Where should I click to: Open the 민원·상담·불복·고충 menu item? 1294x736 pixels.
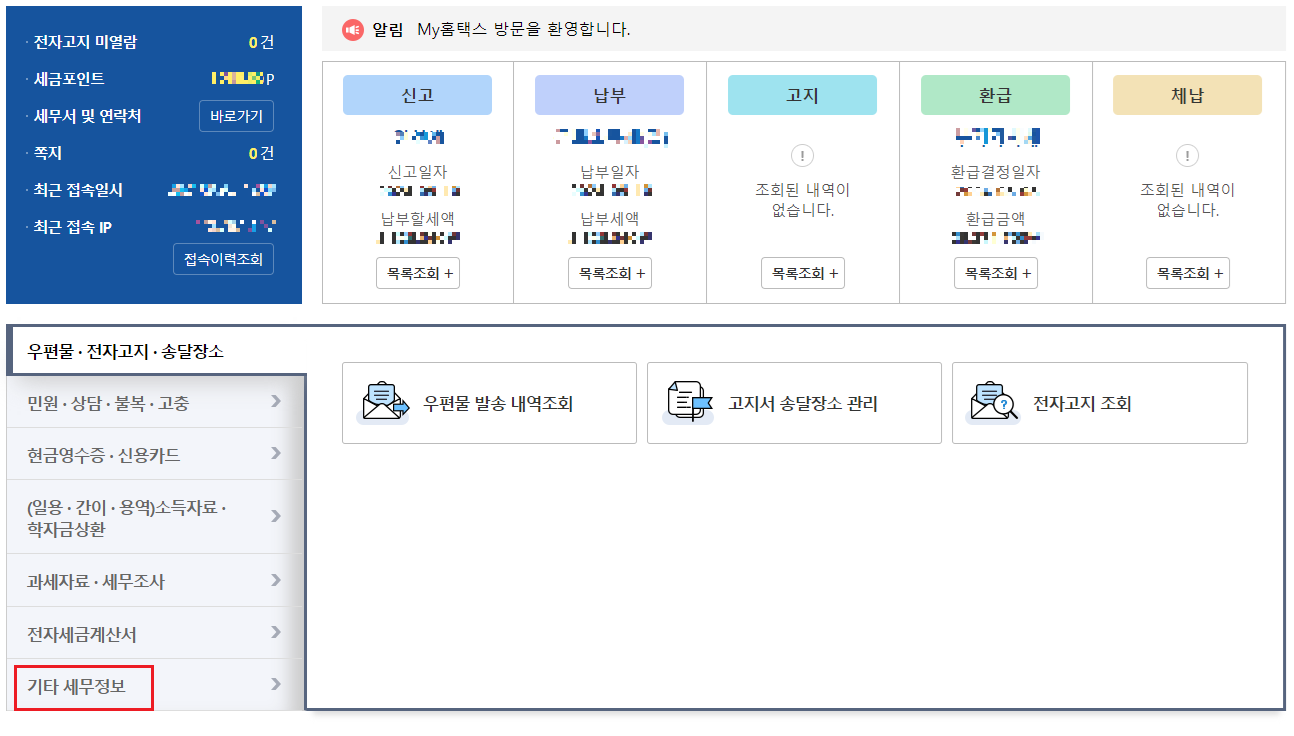point(155,403)
